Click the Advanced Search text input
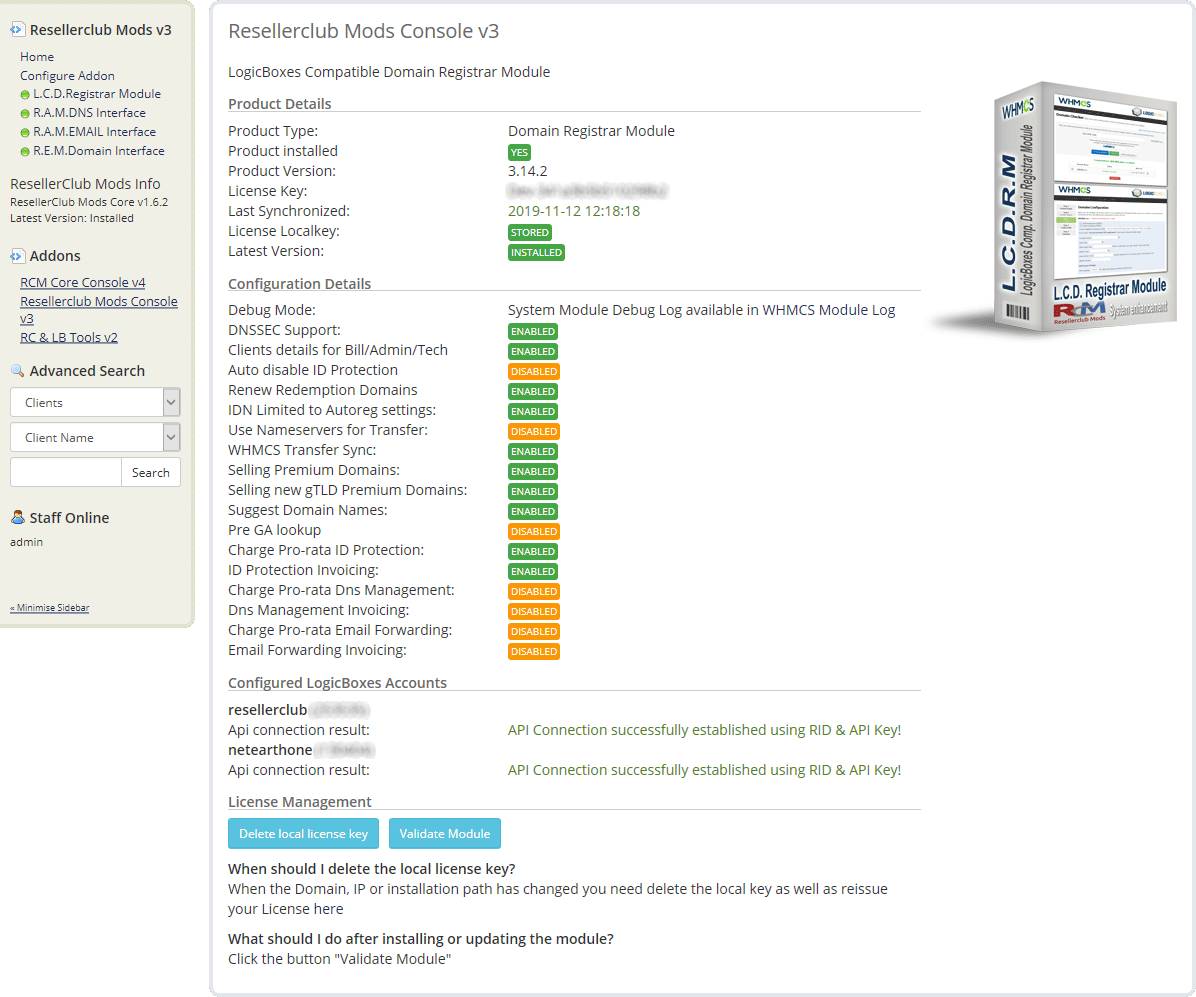 (66, 472)
